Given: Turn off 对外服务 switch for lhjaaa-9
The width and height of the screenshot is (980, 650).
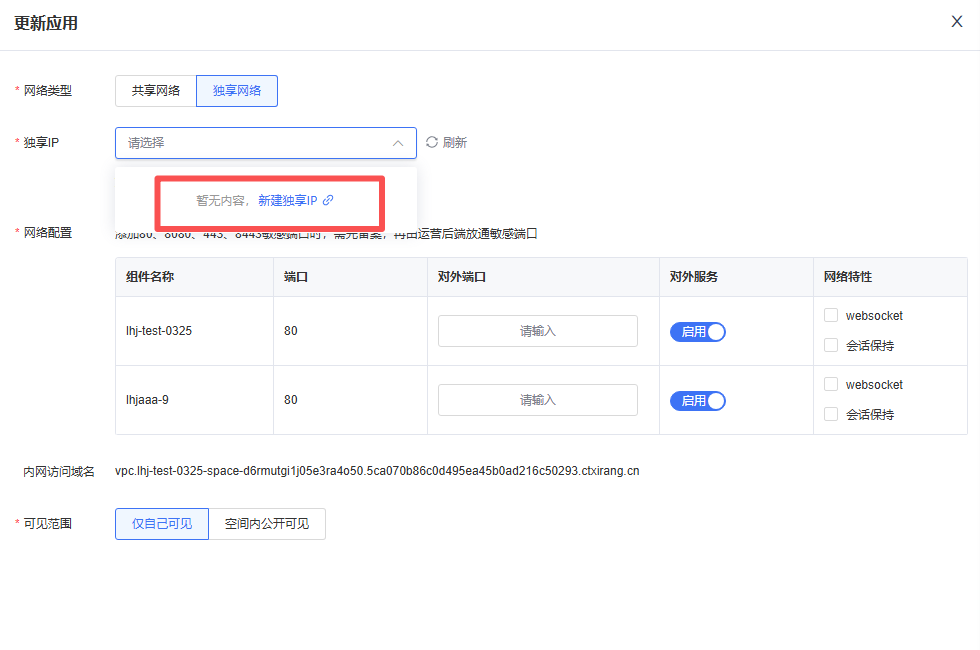Looking at the screenshot, I should click(x=698, y=401).
